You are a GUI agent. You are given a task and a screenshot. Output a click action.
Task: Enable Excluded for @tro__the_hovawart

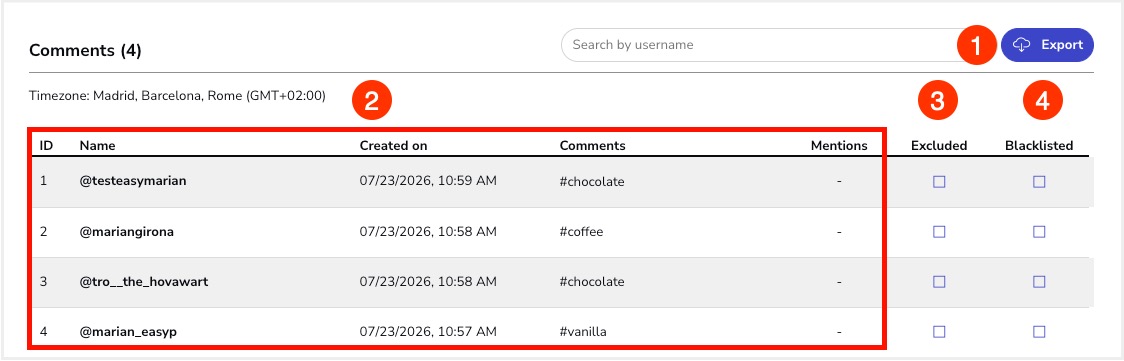point(939,282)
